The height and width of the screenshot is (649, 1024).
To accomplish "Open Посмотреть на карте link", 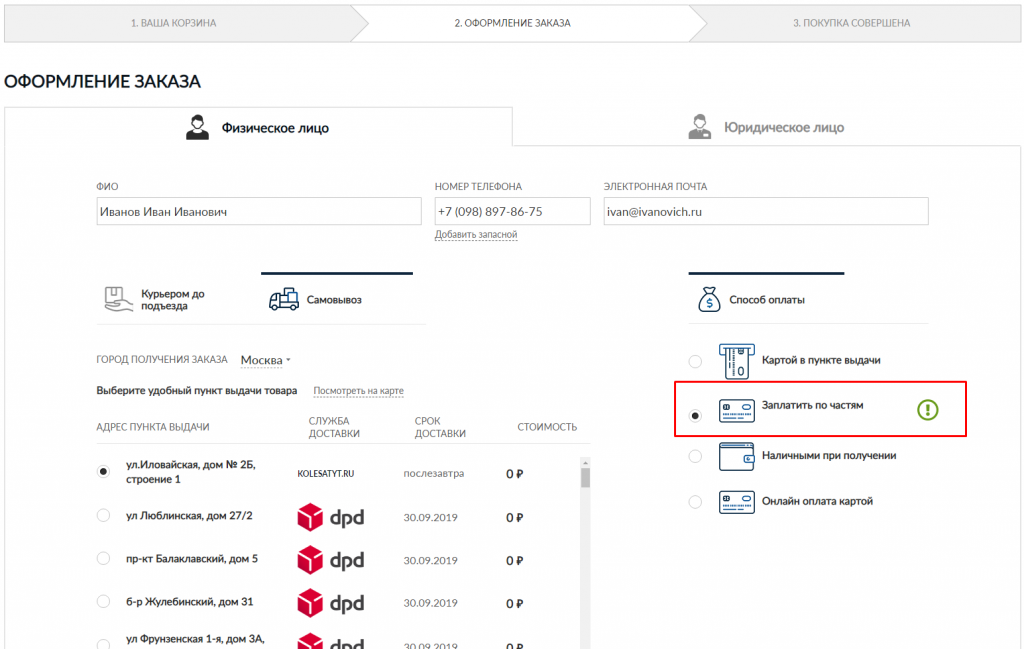I will (x=358, y=391).
